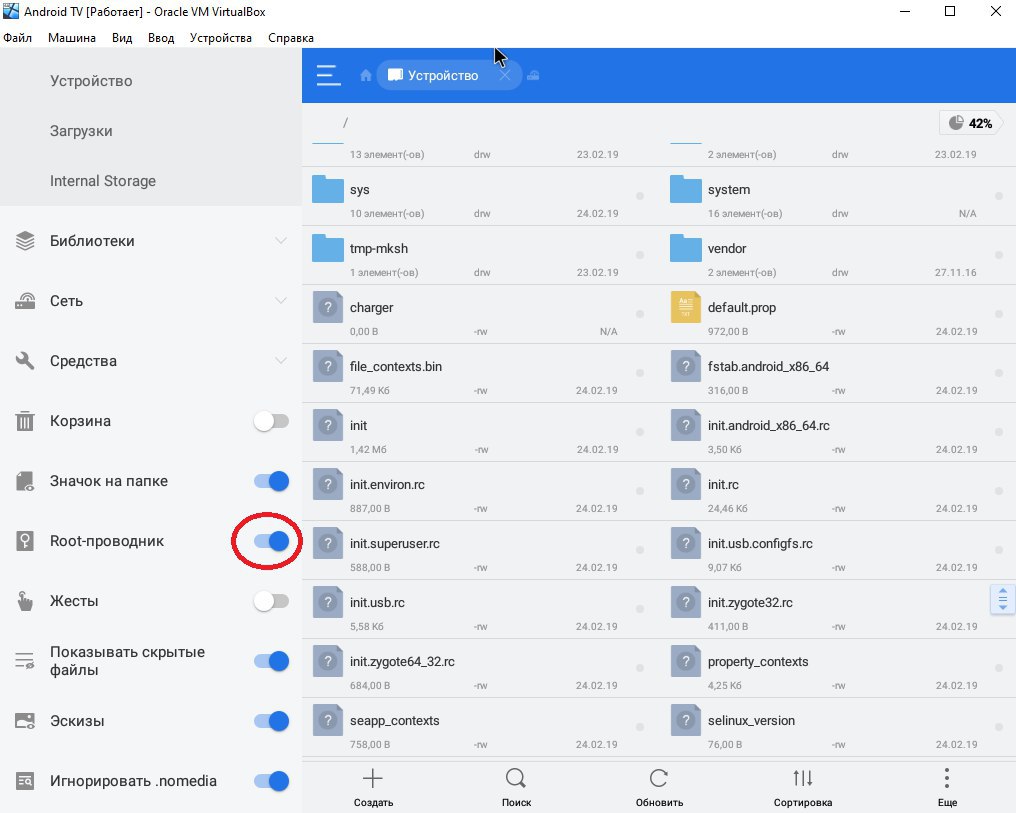This screenshot has width=1016, height=813.
Task: Open the tmp-mksh folder
Action: [328, 248]
